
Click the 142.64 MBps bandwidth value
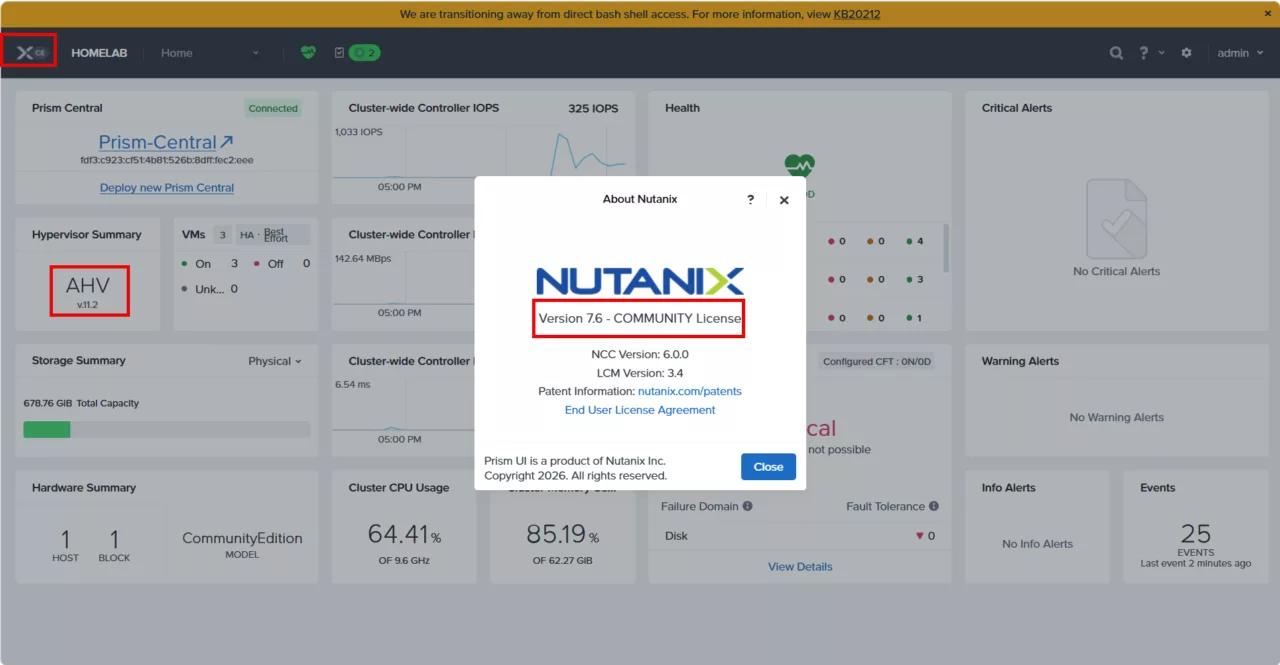(x=363, y=258)
